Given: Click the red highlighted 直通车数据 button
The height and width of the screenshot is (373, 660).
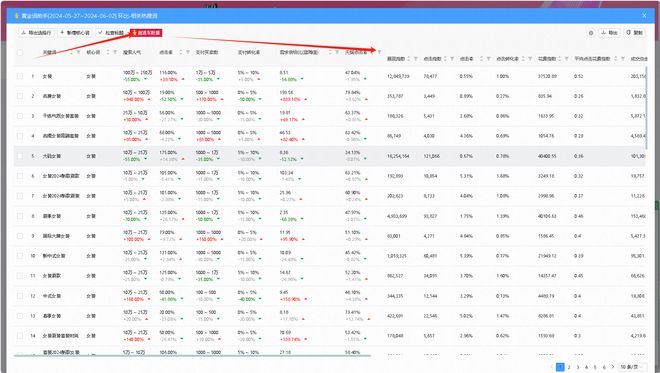Looking at the screenshot, I should click(146, 33).
